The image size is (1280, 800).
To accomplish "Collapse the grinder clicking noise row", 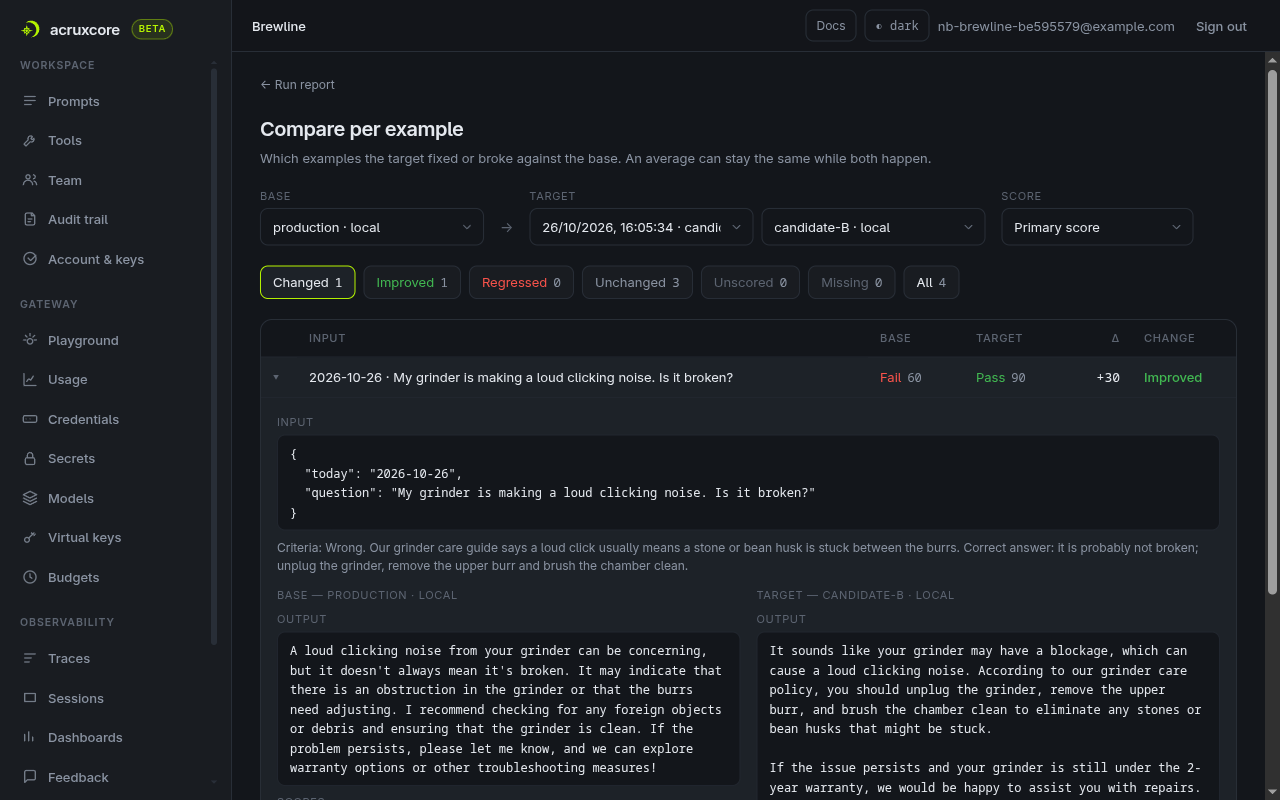I will [276, 378].
